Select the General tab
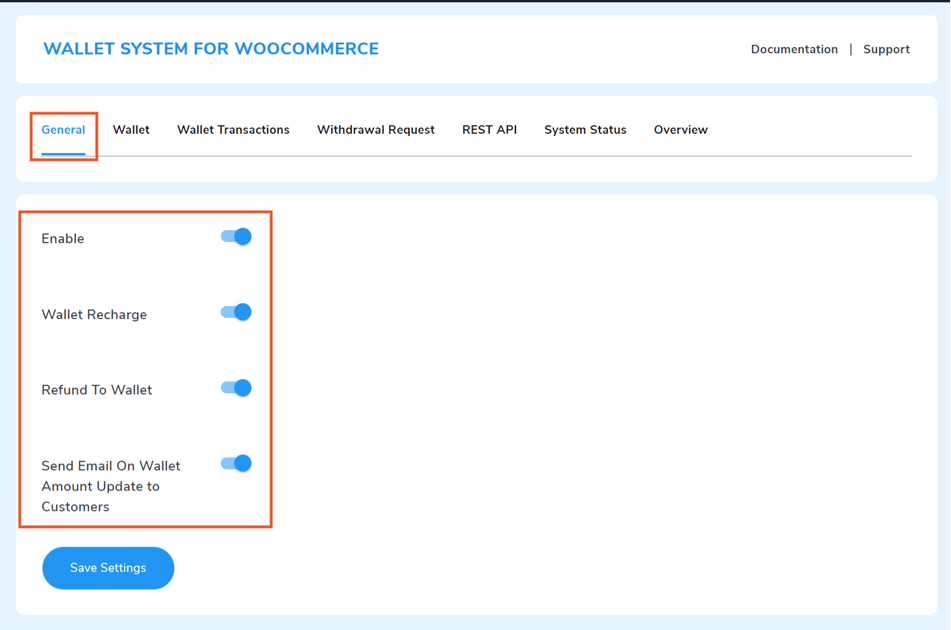This screenshot has width=951, height=630. point(63,130)
